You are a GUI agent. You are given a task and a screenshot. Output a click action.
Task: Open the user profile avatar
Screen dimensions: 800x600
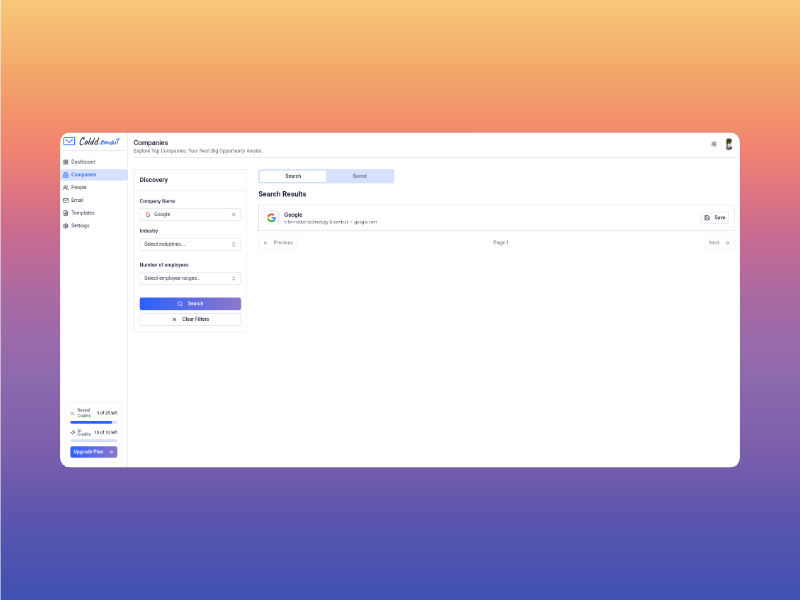tap(729, 144)
